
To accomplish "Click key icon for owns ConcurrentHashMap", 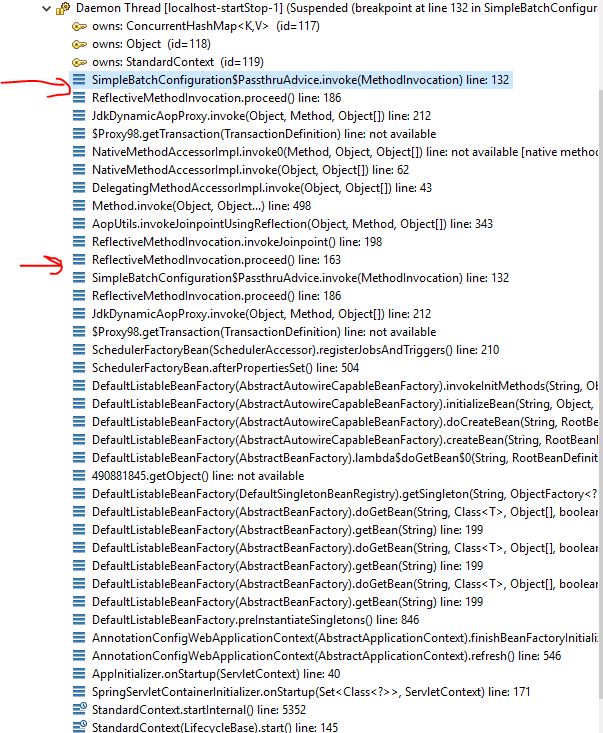I will pyautogui.click(x=79, y=26).
